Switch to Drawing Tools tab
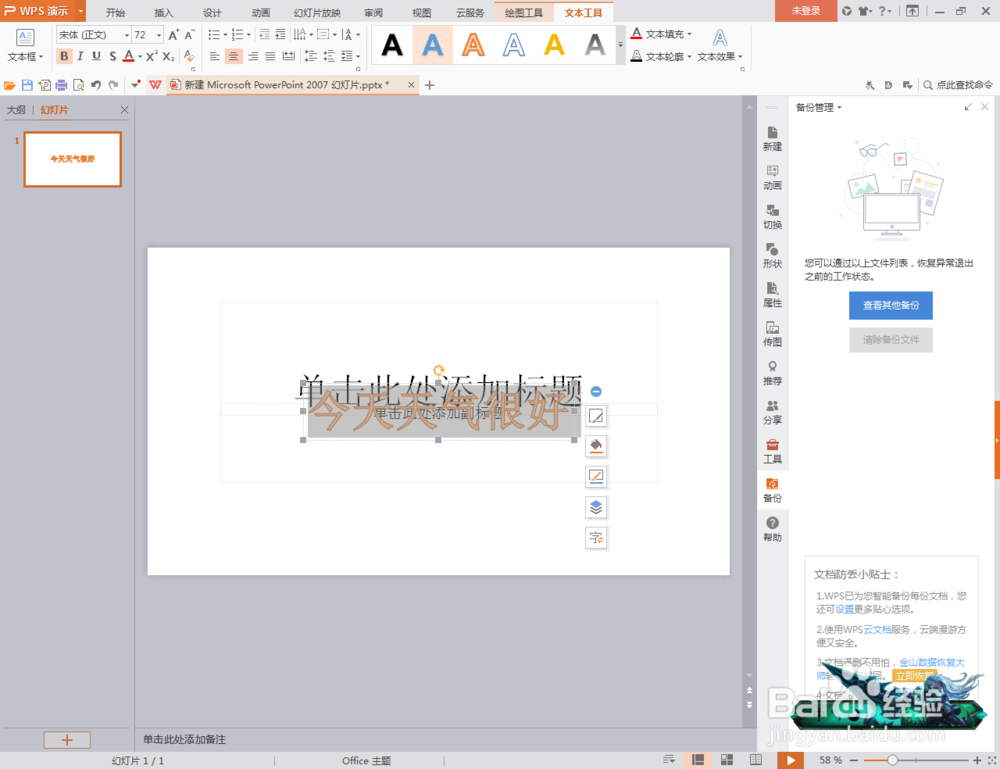 click(524, 12)
